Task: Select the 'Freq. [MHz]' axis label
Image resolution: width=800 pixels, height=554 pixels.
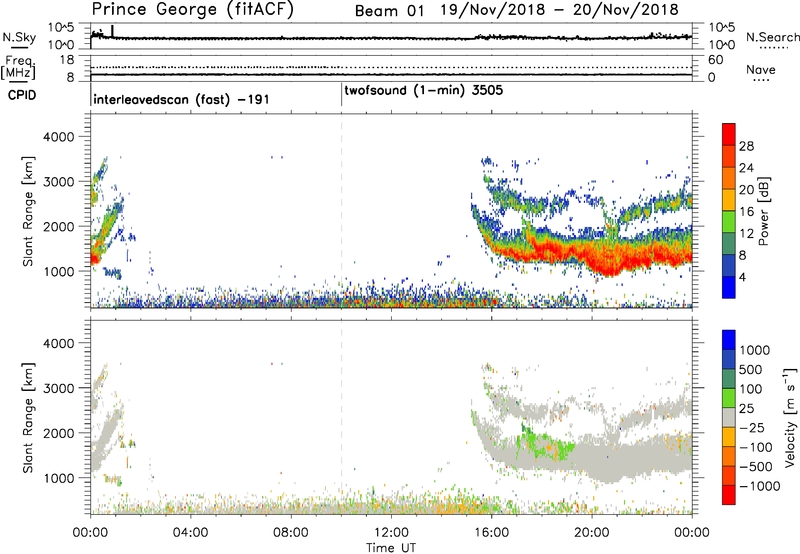Action: pos(18,68)
